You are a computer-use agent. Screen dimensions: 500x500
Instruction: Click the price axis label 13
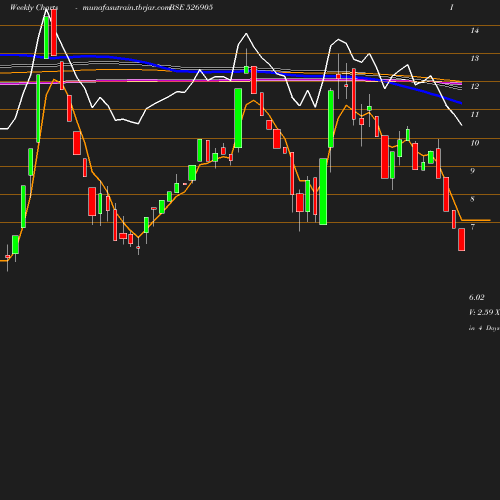point(475,59)
